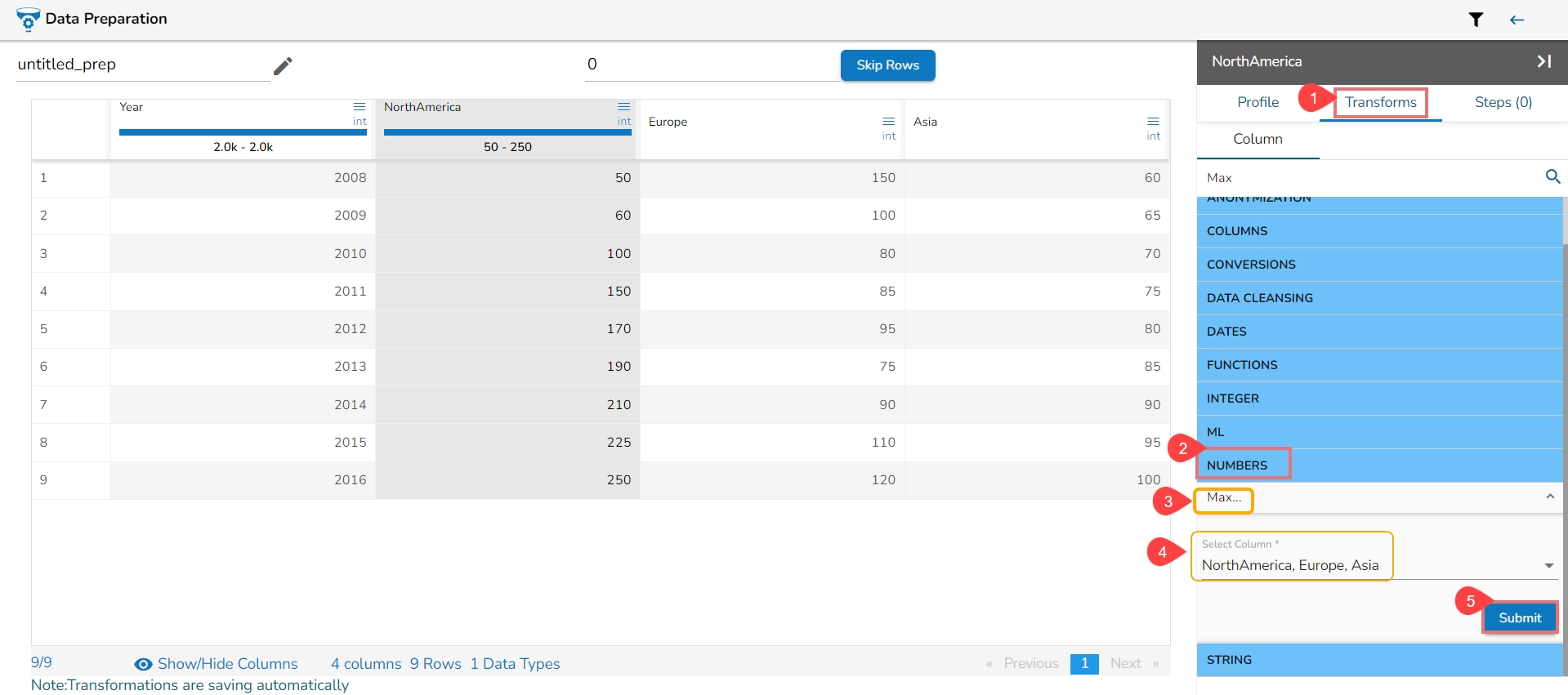Image resolution: width=1568 pixels, height=695 pixels.
Task: Expand the DATA CLEANSING category
Action: coord(1379,298)
